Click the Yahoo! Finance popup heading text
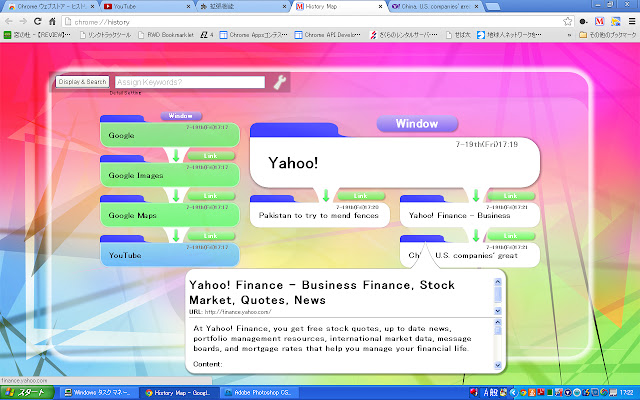 click(322, 292)
